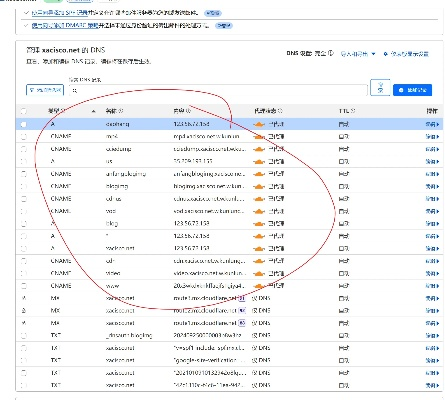
Task: Tick the checkbox for anfangblogimg CNAME record
Action: tap(24, 174)
